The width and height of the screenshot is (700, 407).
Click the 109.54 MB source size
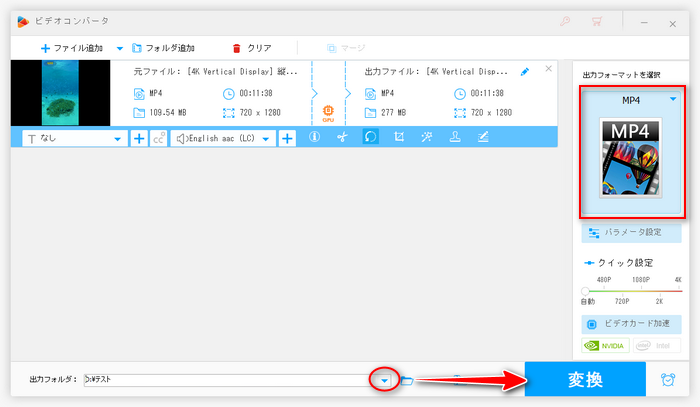pyautogui.click(x=168, y=112)
